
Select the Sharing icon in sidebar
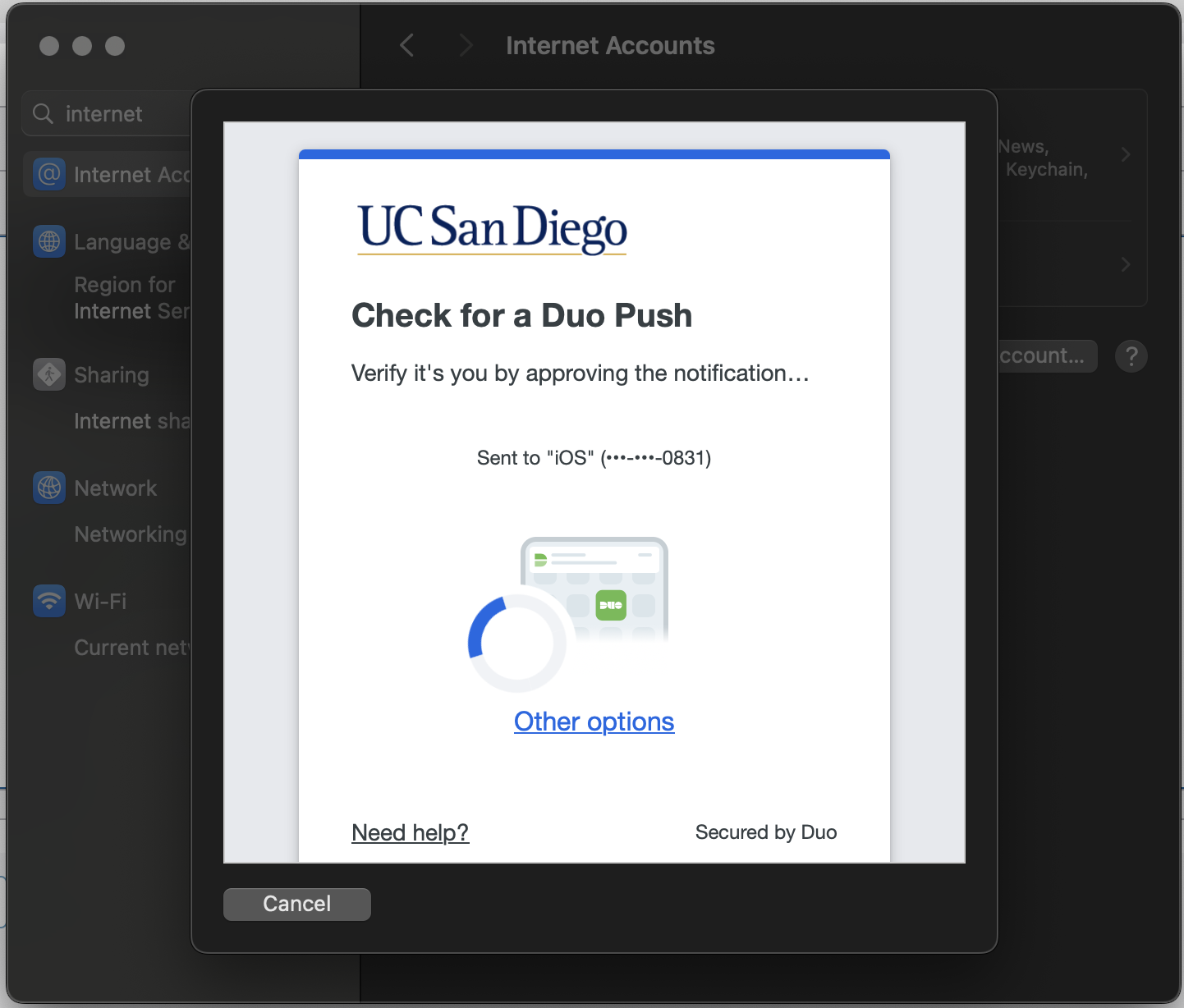coord(49,374)
